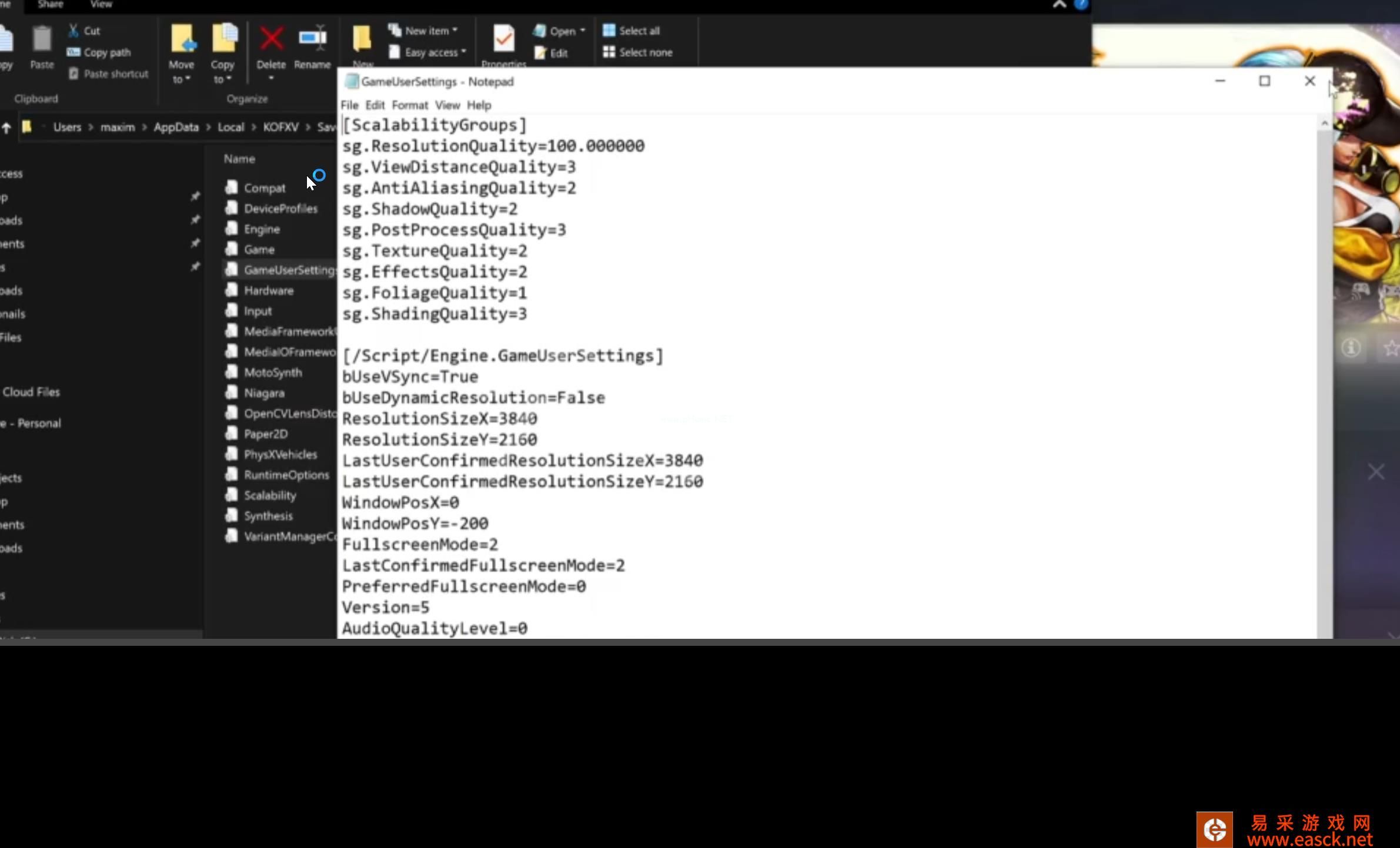Click the red Delete icon

point(271,39)
